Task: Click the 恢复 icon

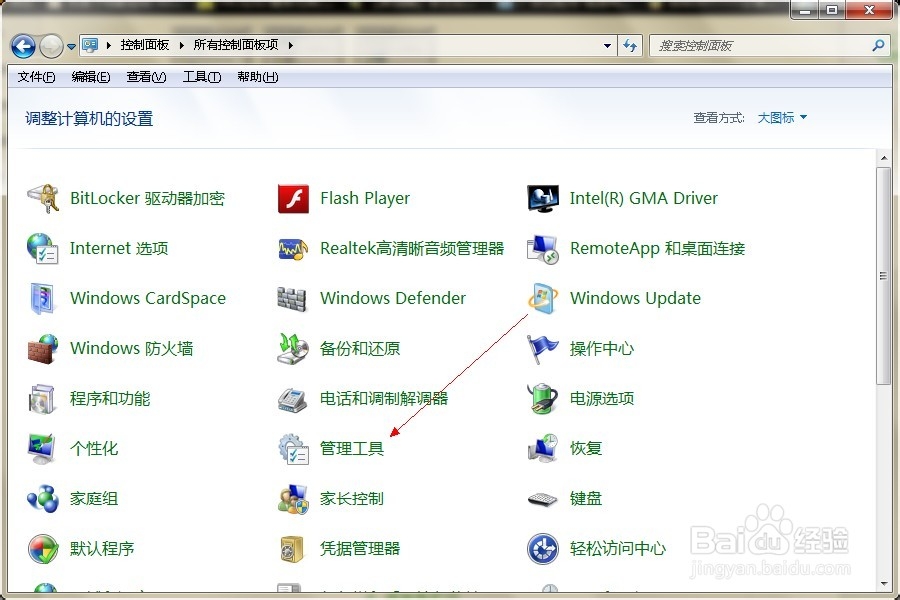Action: [543, 448]
